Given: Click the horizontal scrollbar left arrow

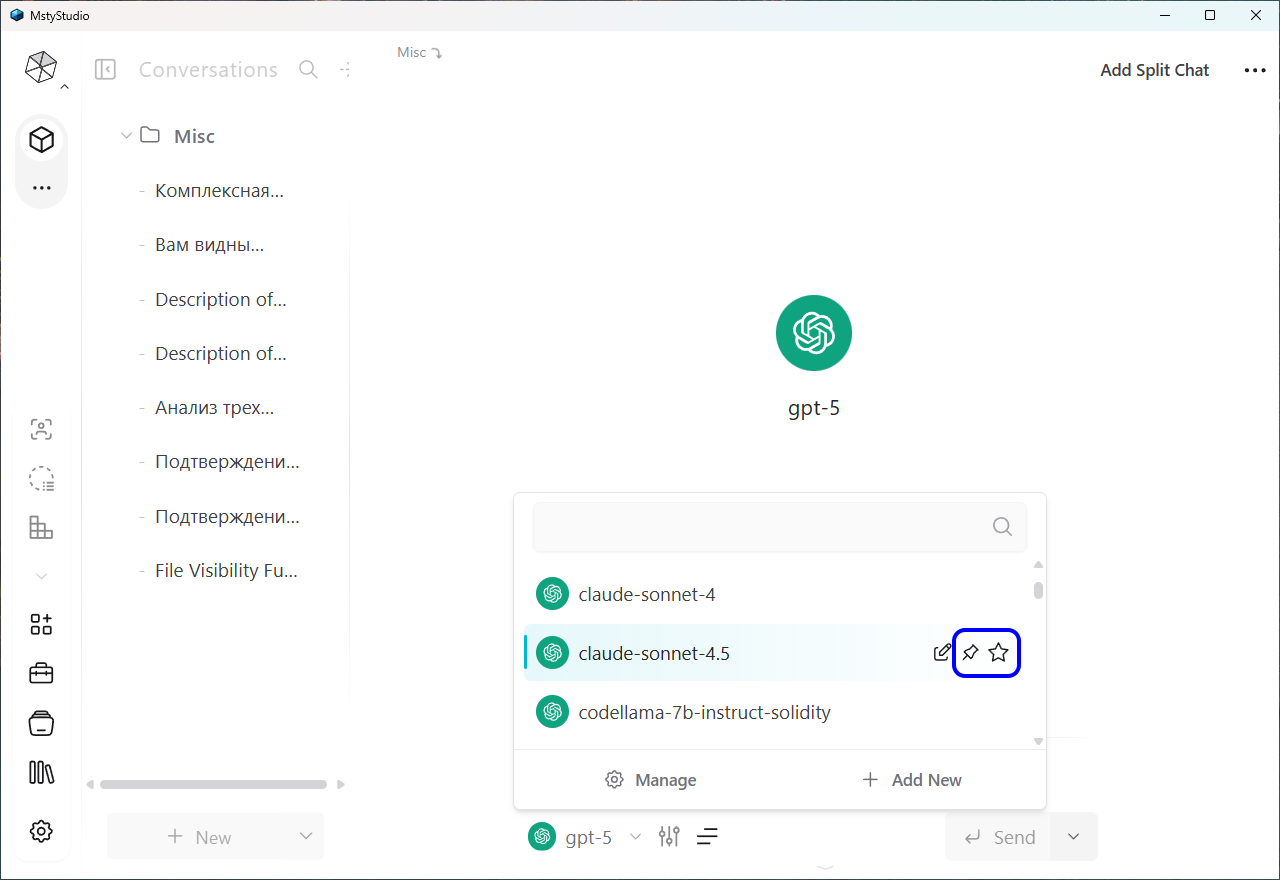Looking at the screenshot, I should tap(91, 785).
